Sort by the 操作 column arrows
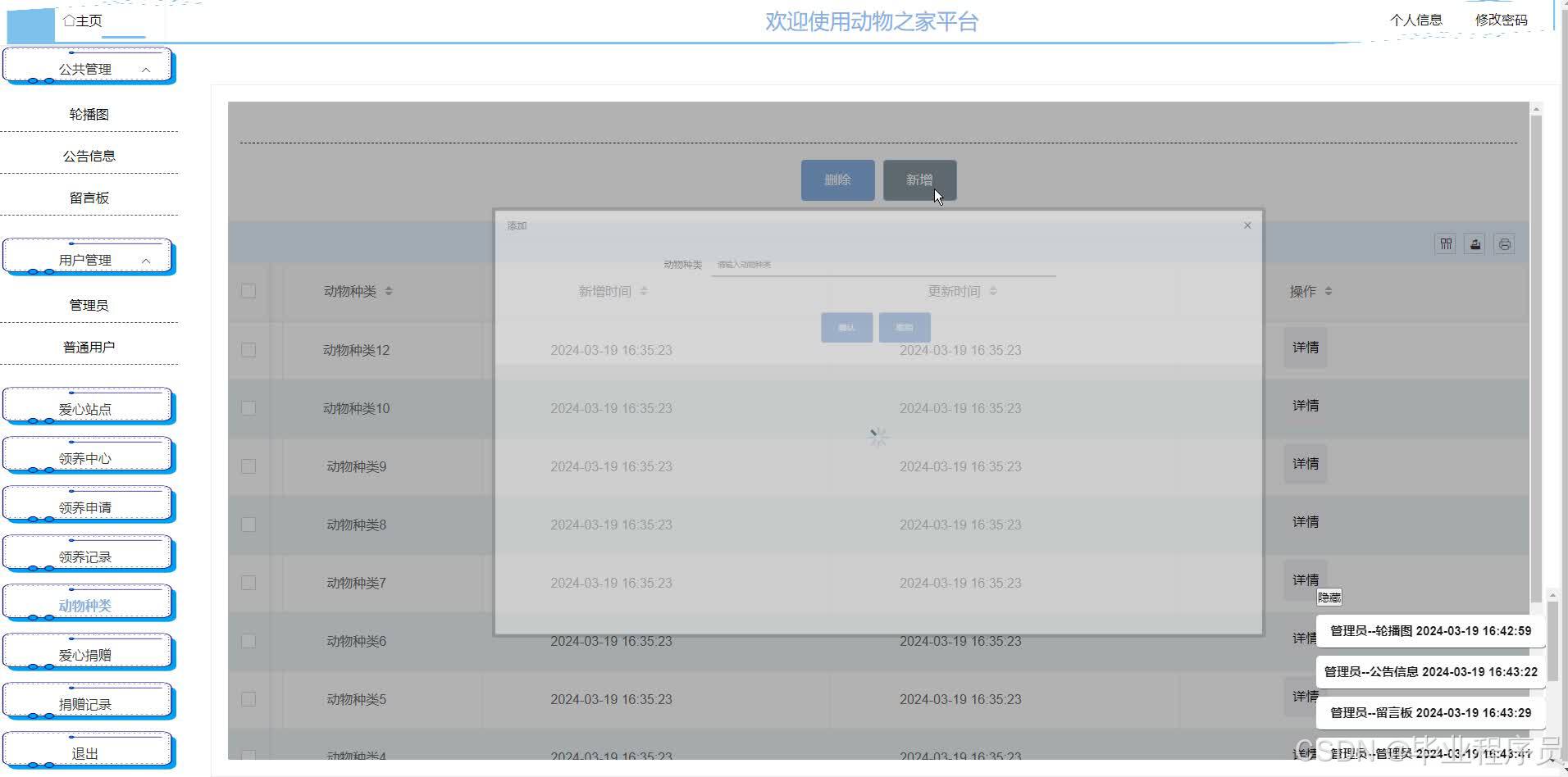1568x777 pixels. point(1329,291)
